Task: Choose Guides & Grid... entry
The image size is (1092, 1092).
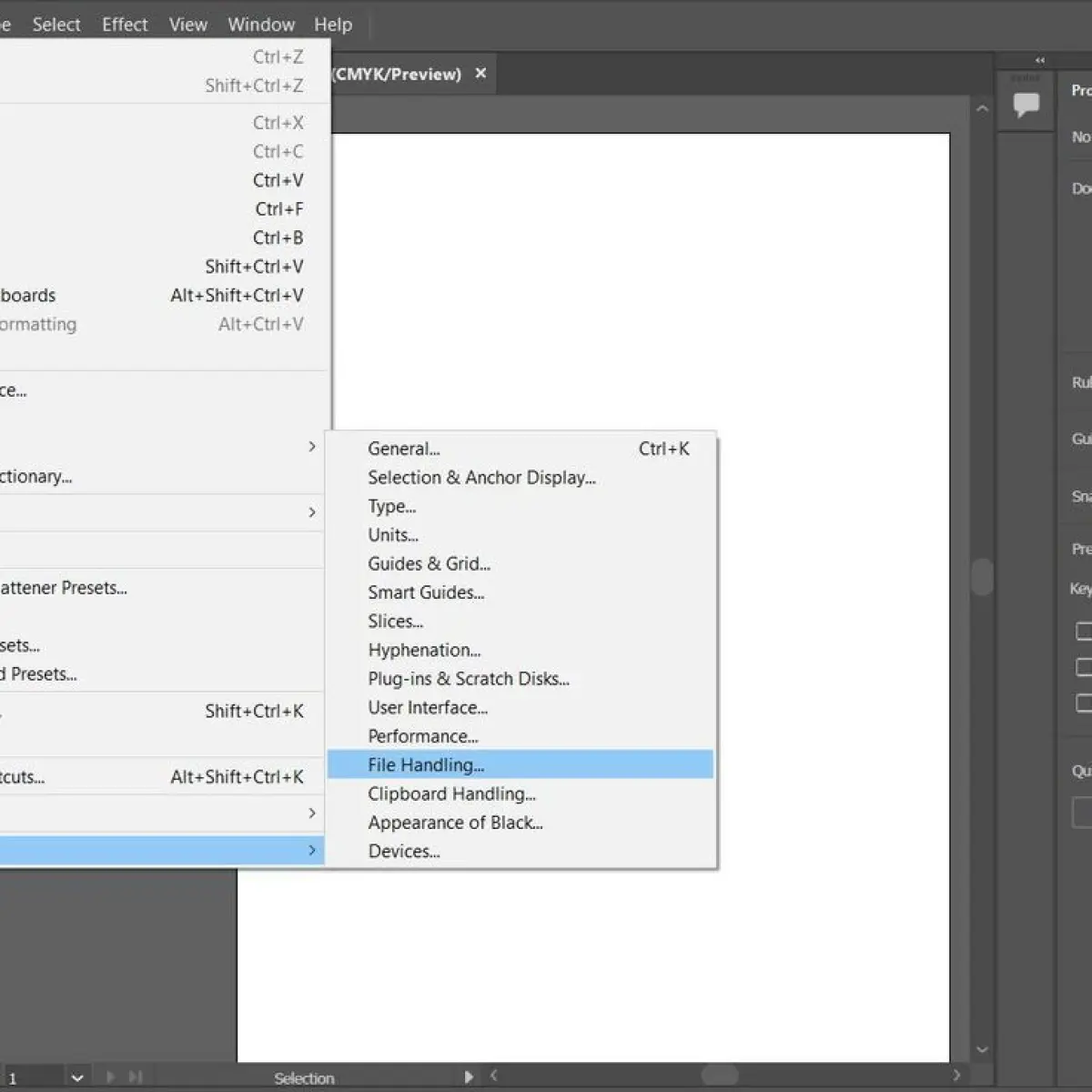Action: tap(521, 564)
